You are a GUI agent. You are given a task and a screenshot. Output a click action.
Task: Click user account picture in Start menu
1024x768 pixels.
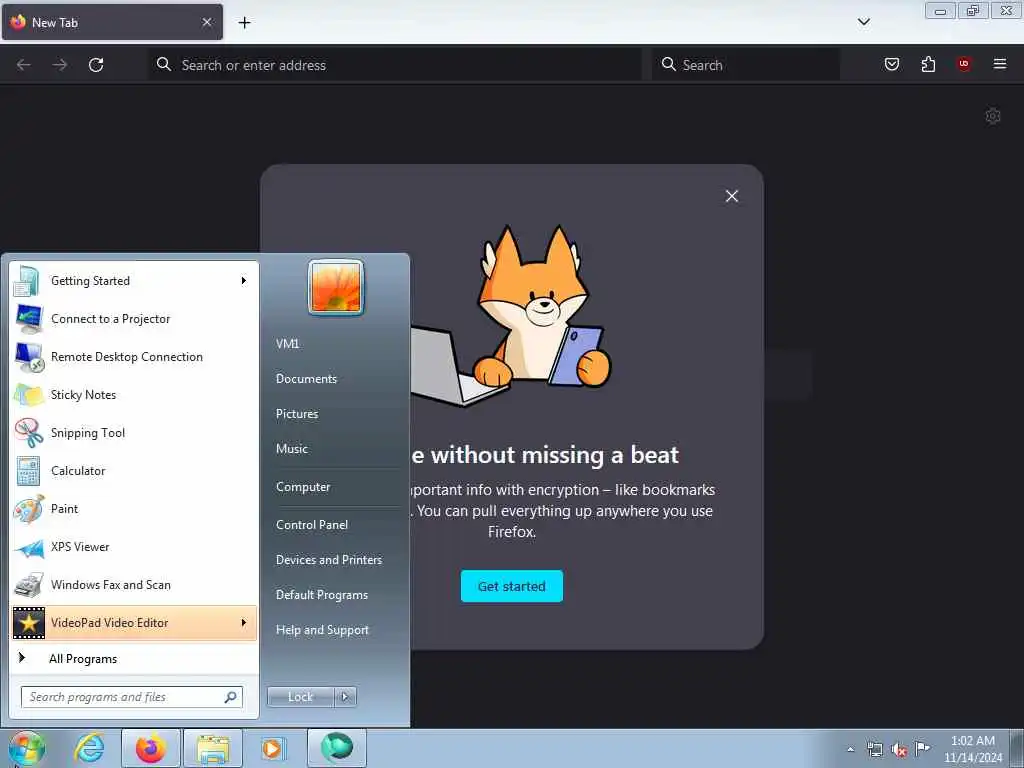pyautogui.click(x=336, y=287)
